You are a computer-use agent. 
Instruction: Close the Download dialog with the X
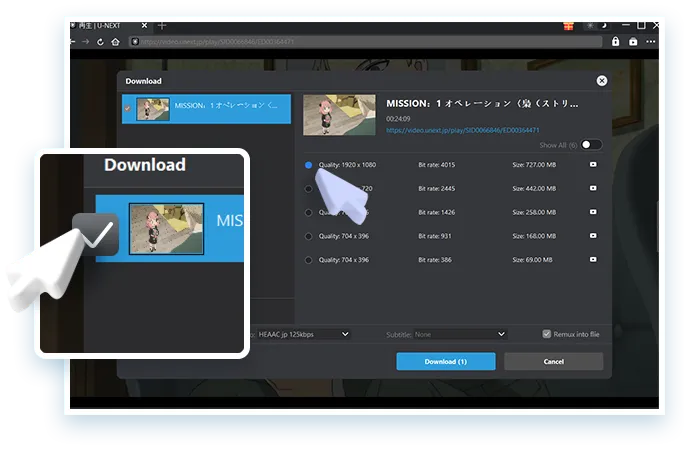tap(602, 81)
